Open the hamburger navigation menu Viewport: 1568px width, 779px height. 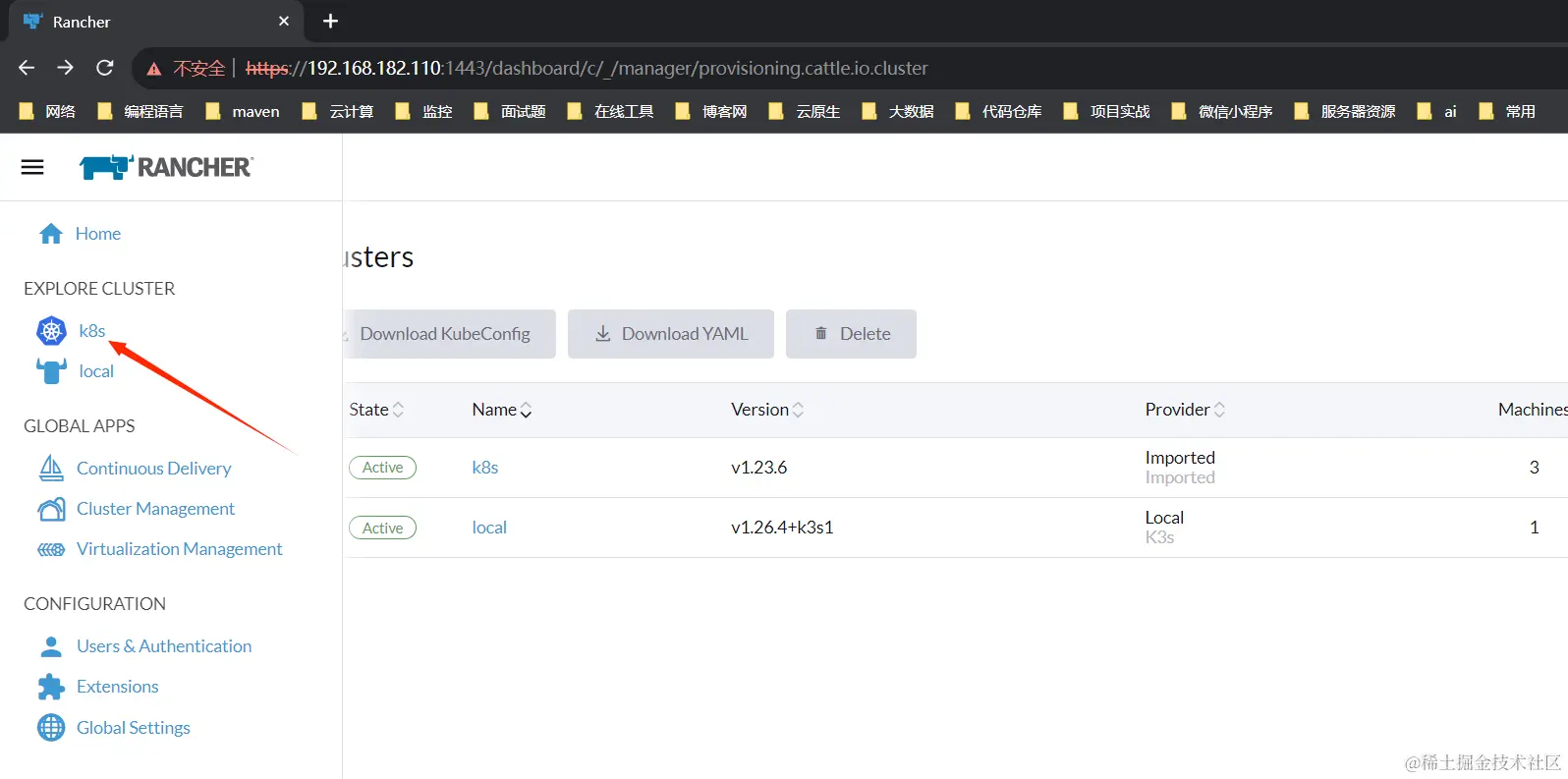tap(32, 167)
